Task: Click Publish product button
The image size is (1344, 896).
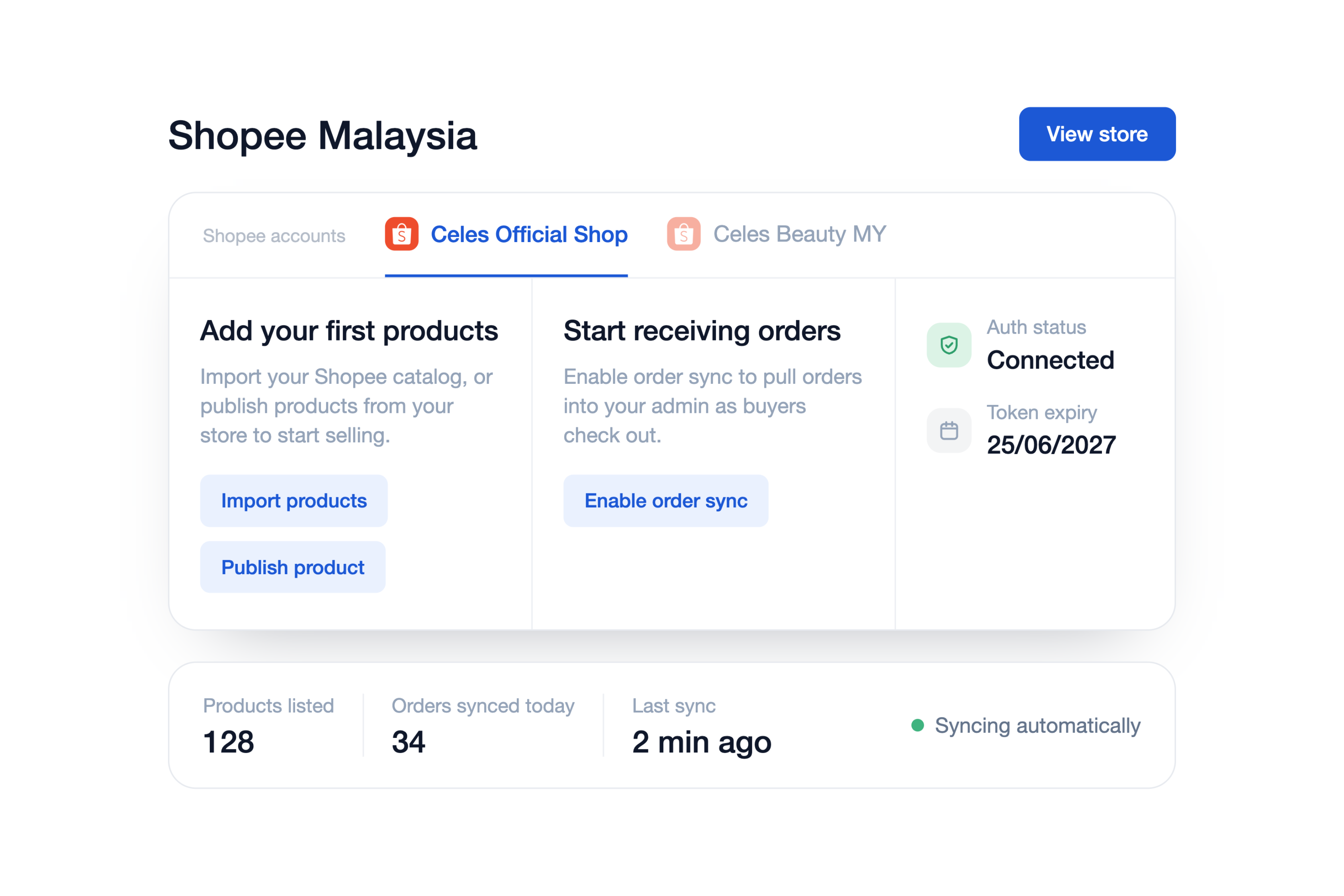Action: (293, 567)
